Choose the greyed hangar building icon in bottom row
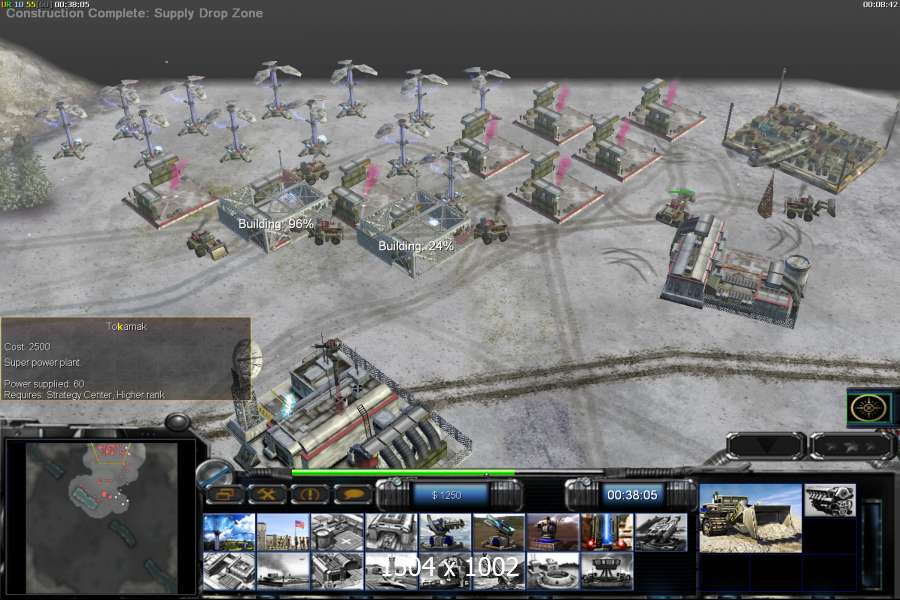The height and width of the screenshot is (600, 900). point(337,571)
